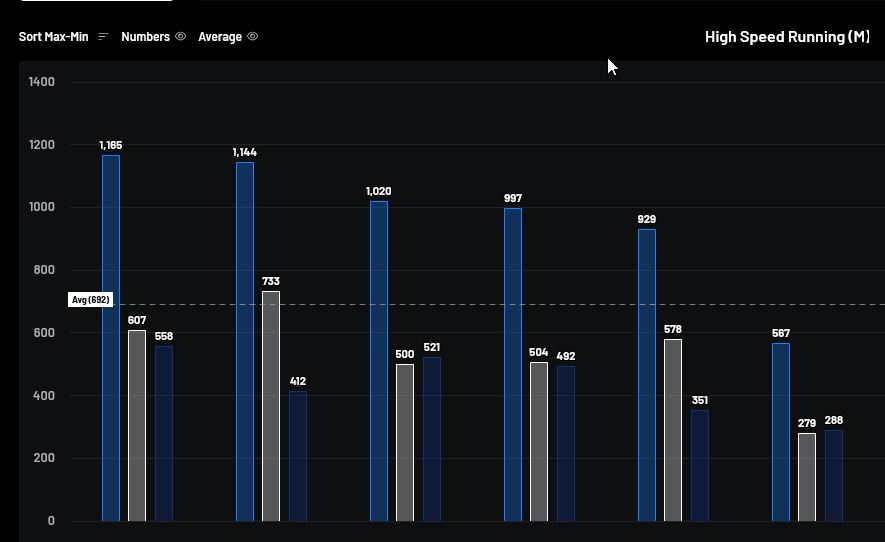Screen dimensions: 885x542
Task: Click the Avg (692) label tag
Action: (90, 299)
